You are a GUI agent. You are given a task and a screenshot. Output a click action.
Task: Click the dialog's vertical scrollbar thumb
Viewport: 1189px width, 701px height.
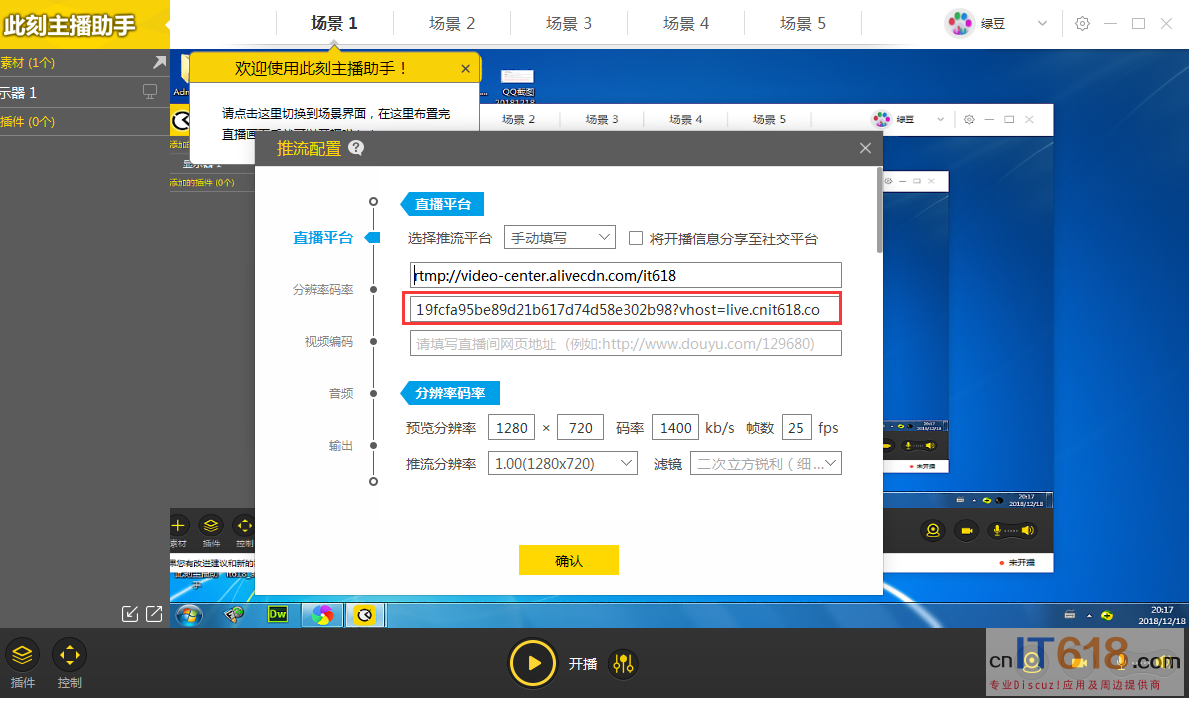(x=879, y=210)
